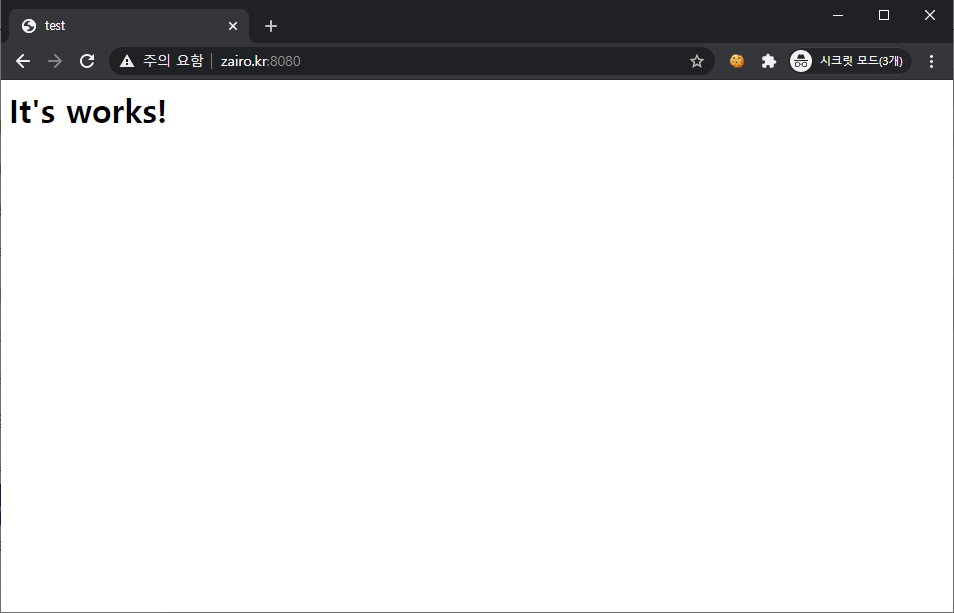Close the test tab
Image resolution: width=954 pixels, height=613 pixels.
tap(233, 26)
